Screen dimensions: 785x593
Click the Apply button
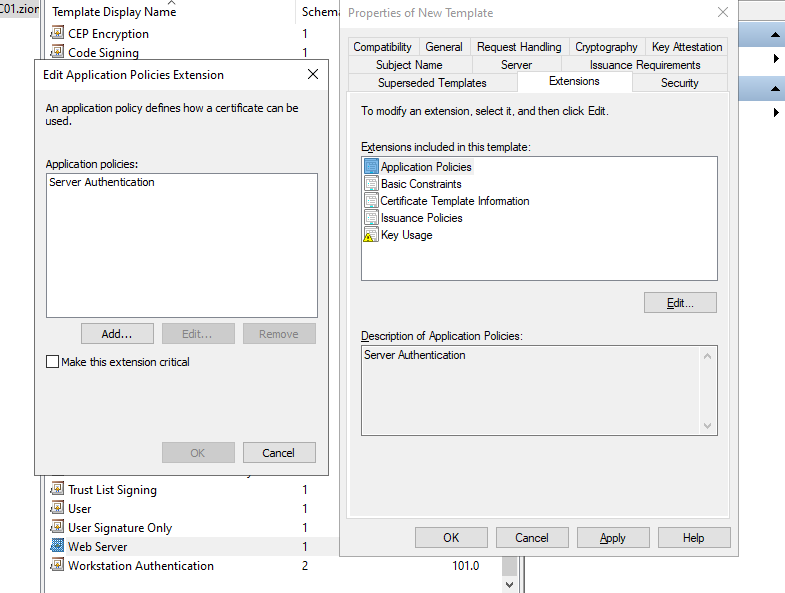point(613,537)
